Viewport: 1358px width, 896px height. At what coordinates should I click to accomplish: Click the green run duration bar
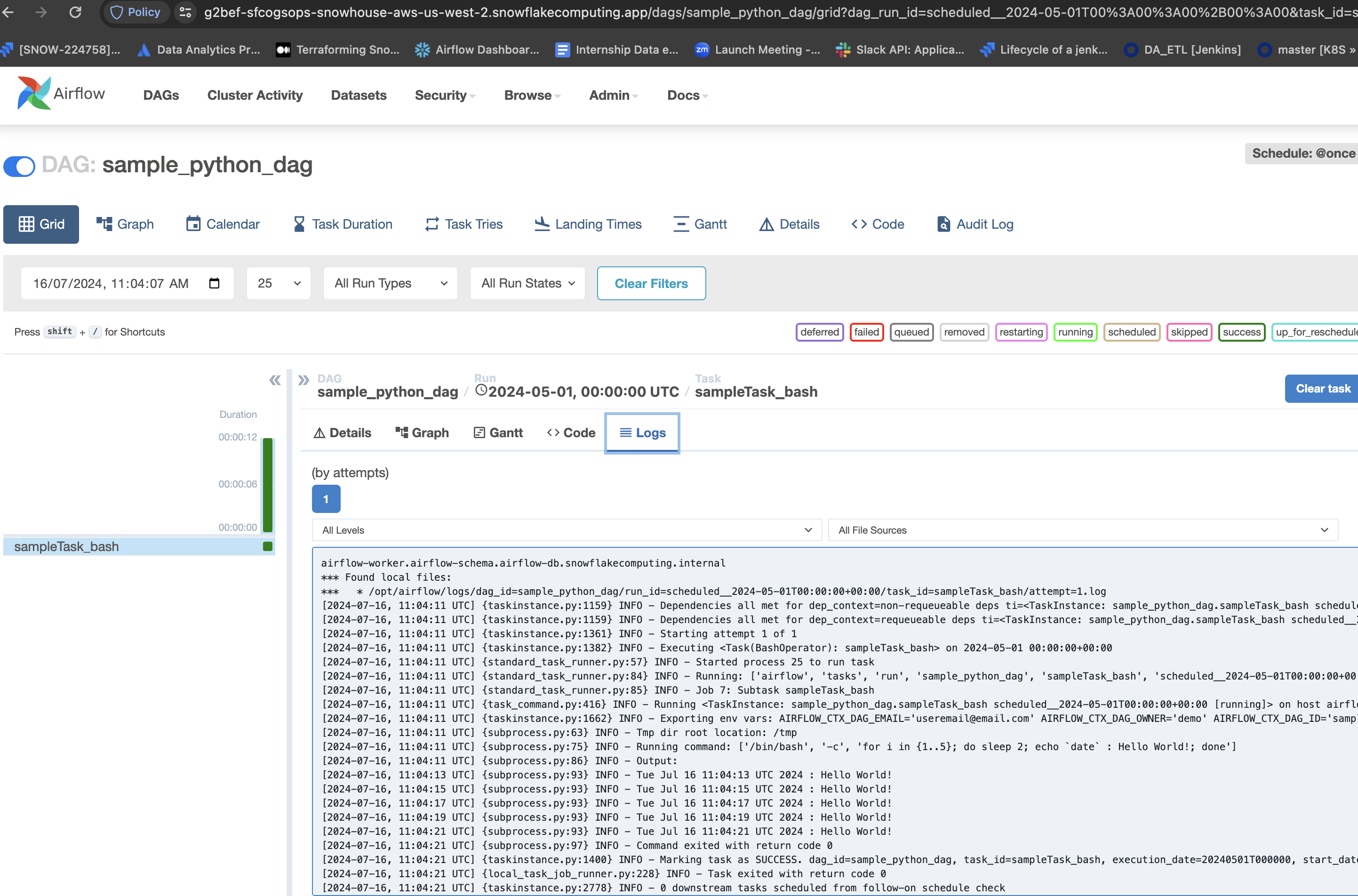(x=267, y=485)
